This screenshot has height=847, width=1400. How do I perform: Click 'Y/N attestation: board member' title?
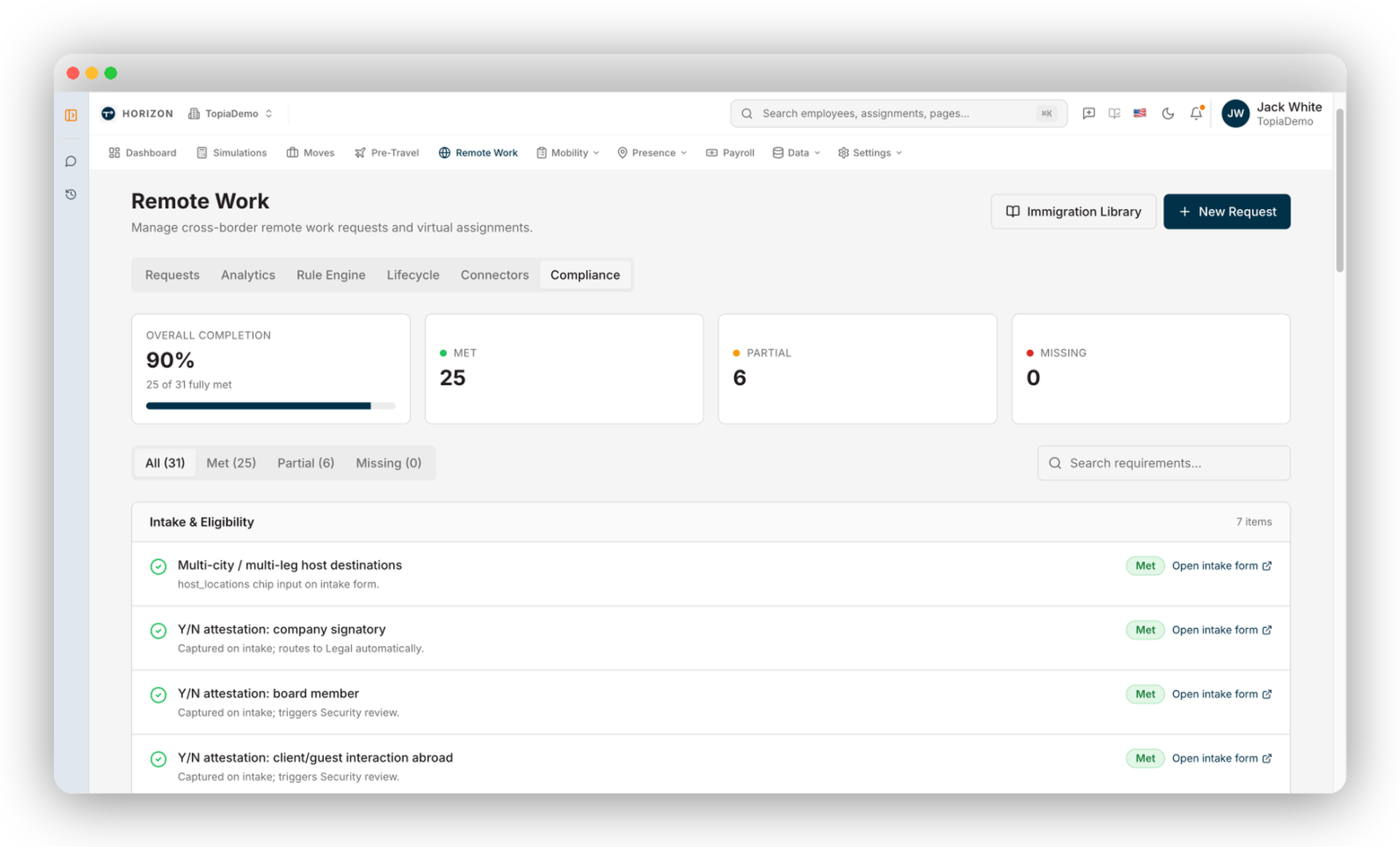coord(268,693)
